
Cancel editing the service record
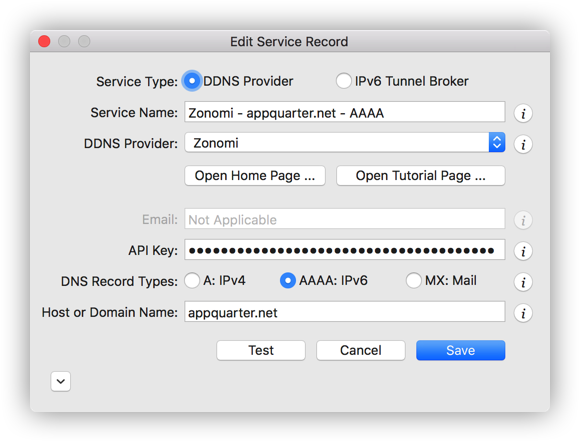tap(361, 350)
